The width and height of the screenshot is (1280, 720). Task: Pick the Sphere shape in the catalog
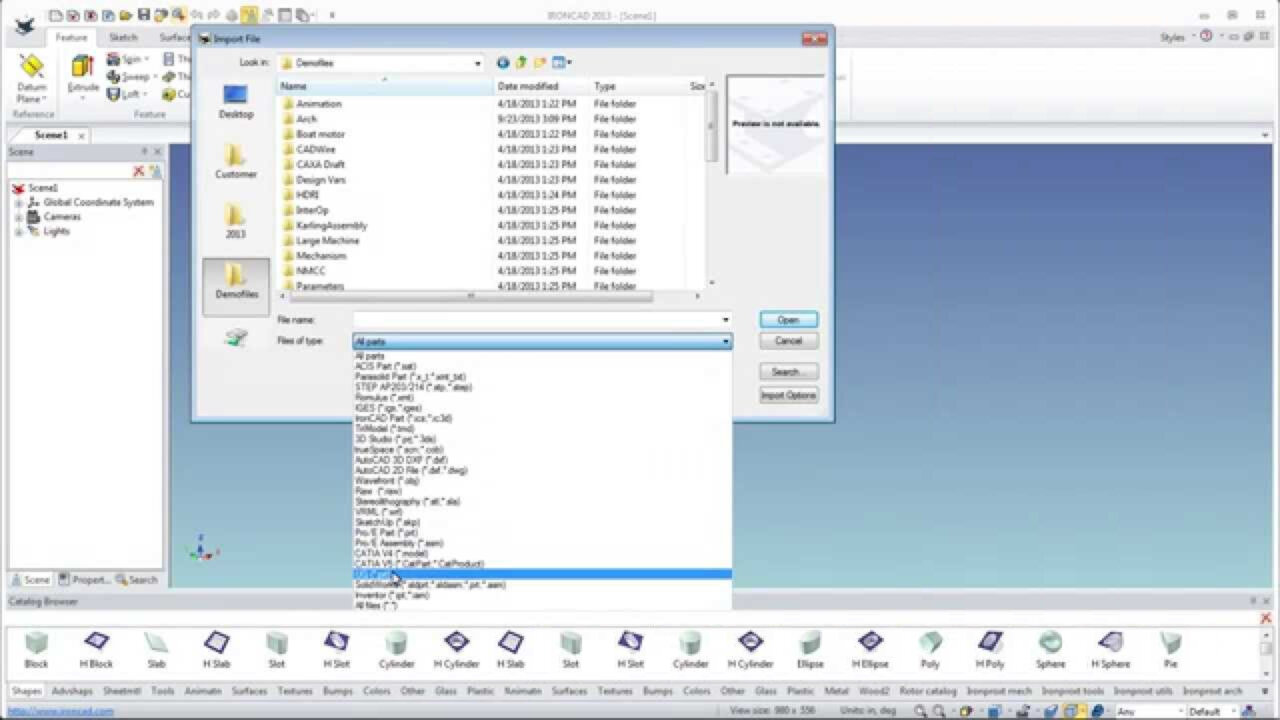click(1050, 645)
